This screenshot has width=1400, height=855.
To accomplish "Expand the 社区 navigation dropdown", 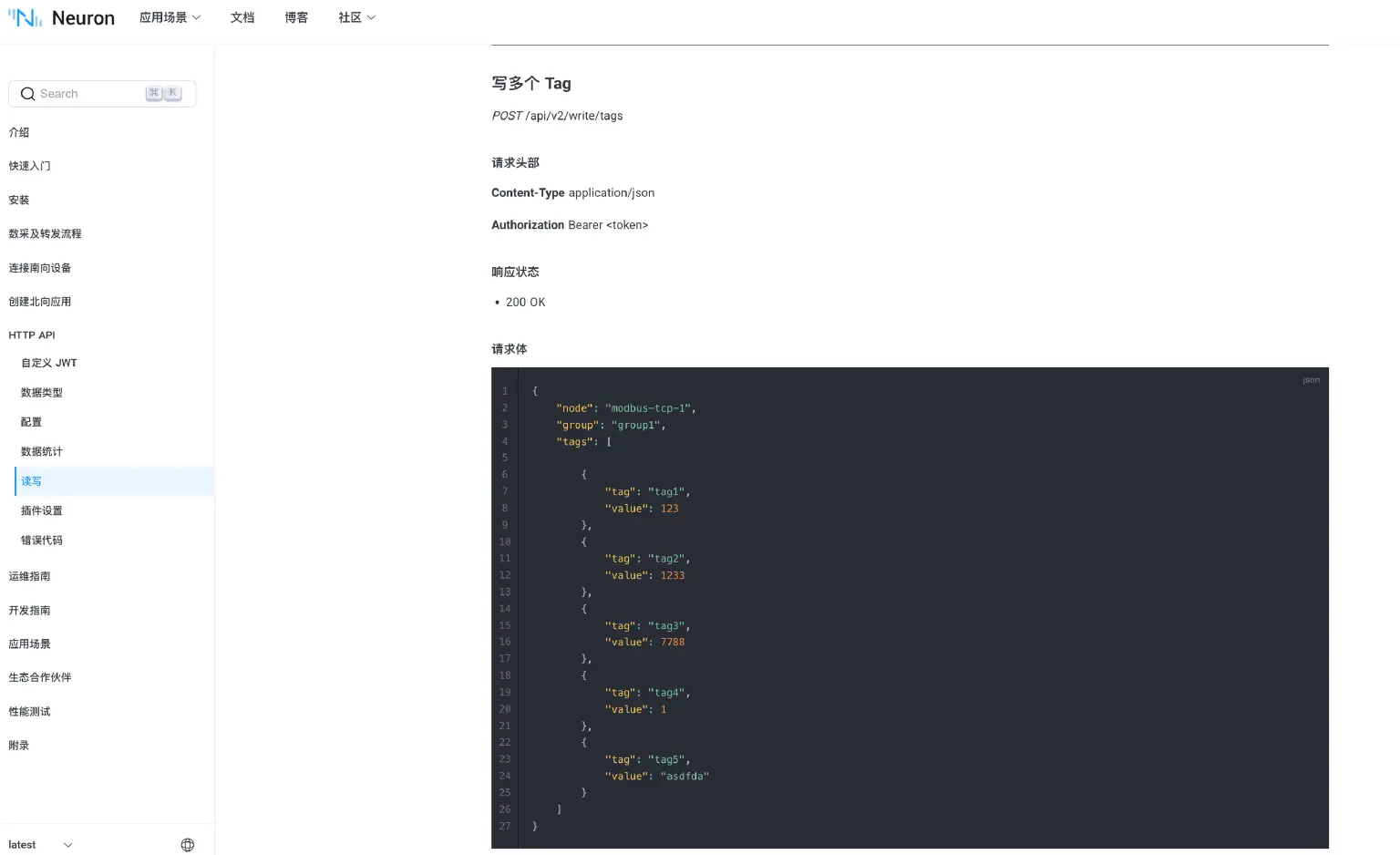I will (x=355, y=17).
